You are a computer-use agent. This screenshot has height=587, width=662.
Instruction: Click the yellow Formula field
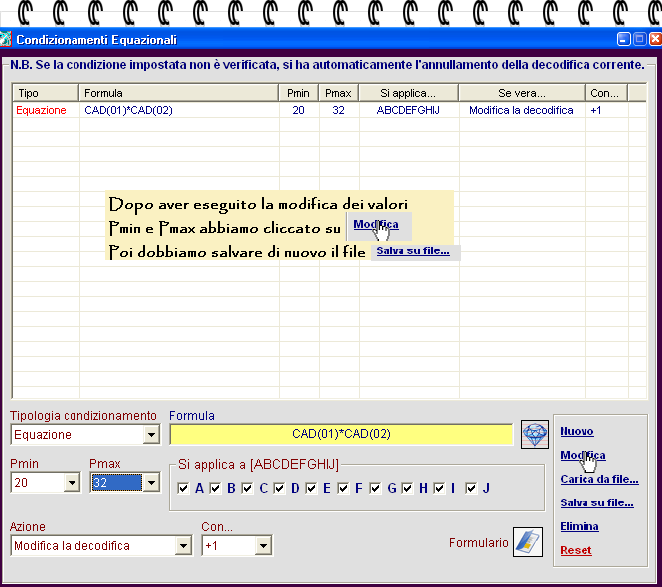point(341,434)
